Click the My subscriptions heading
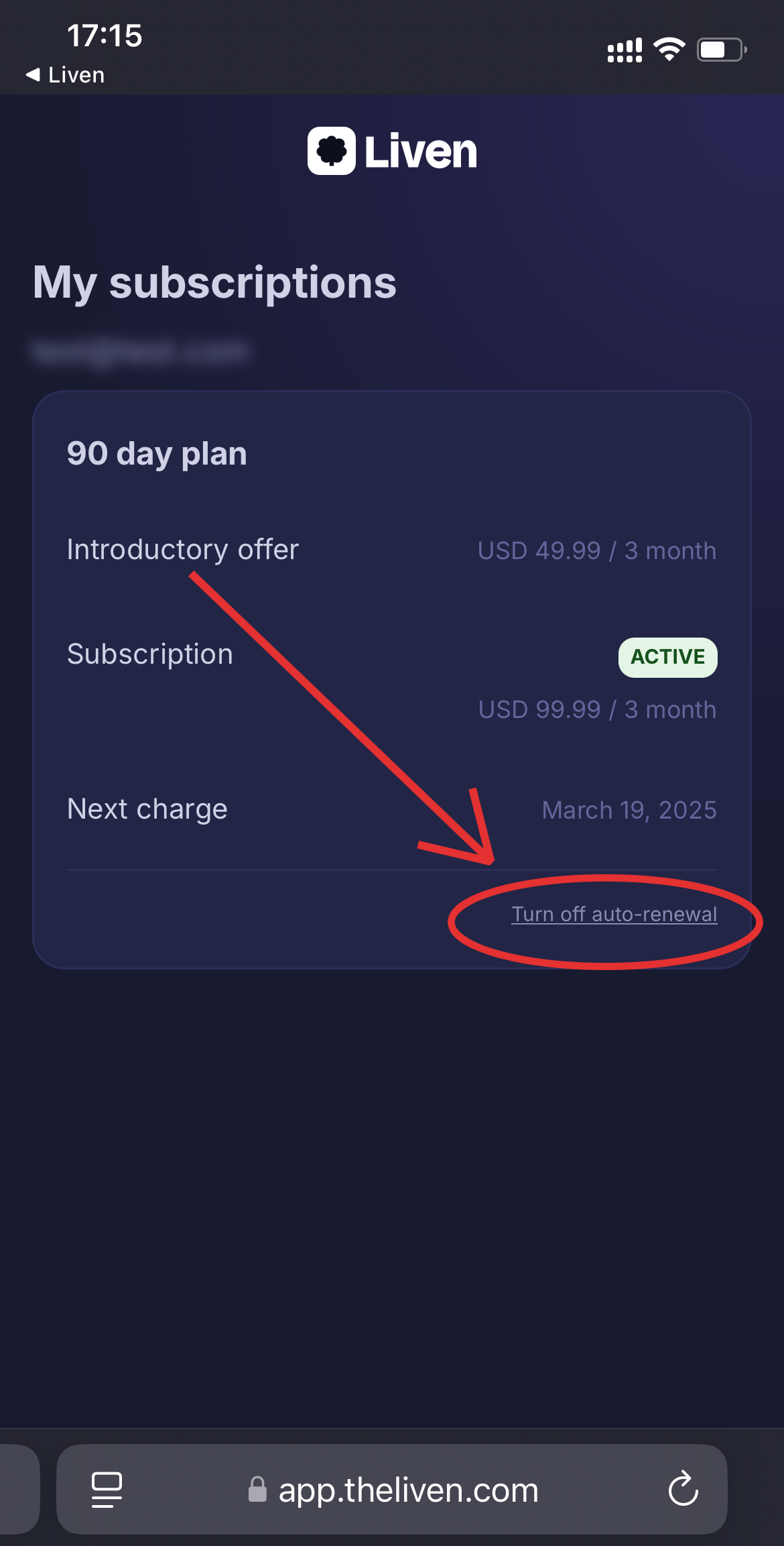The image size is (784, 1546). click(x=214, y=282)
